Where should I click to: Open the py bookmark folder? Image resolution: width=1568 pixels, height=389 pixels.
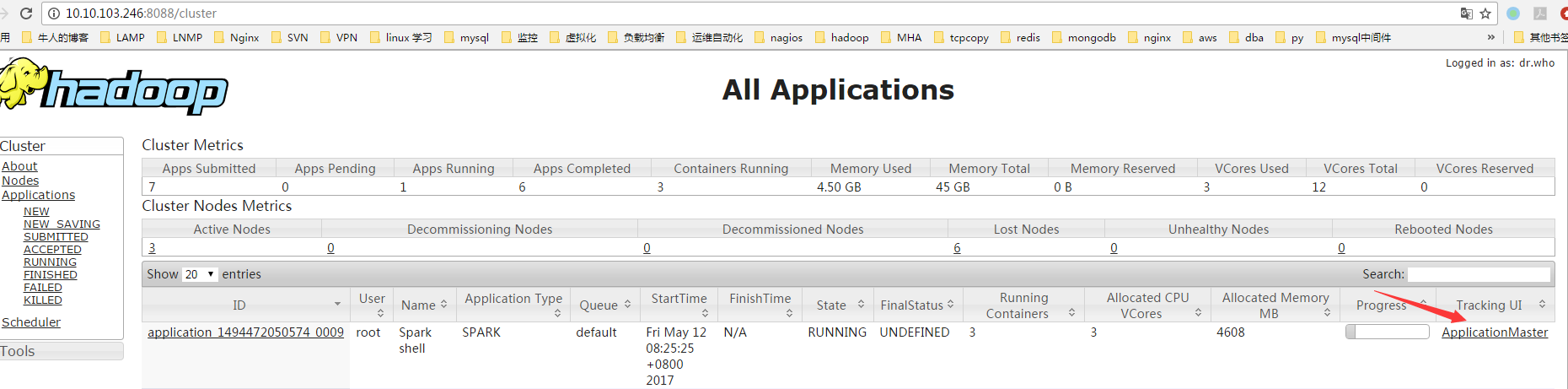[x=1289, y=37]
